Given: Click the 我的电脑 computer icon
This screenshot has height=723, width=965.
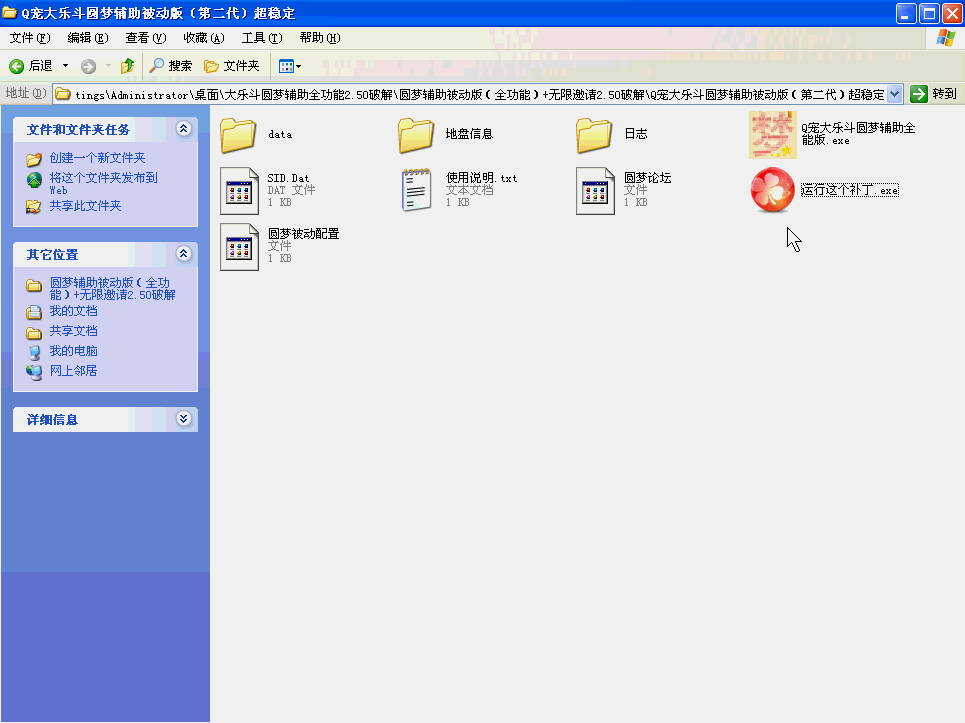Looking at the screenshot, I should pos(34,352).
